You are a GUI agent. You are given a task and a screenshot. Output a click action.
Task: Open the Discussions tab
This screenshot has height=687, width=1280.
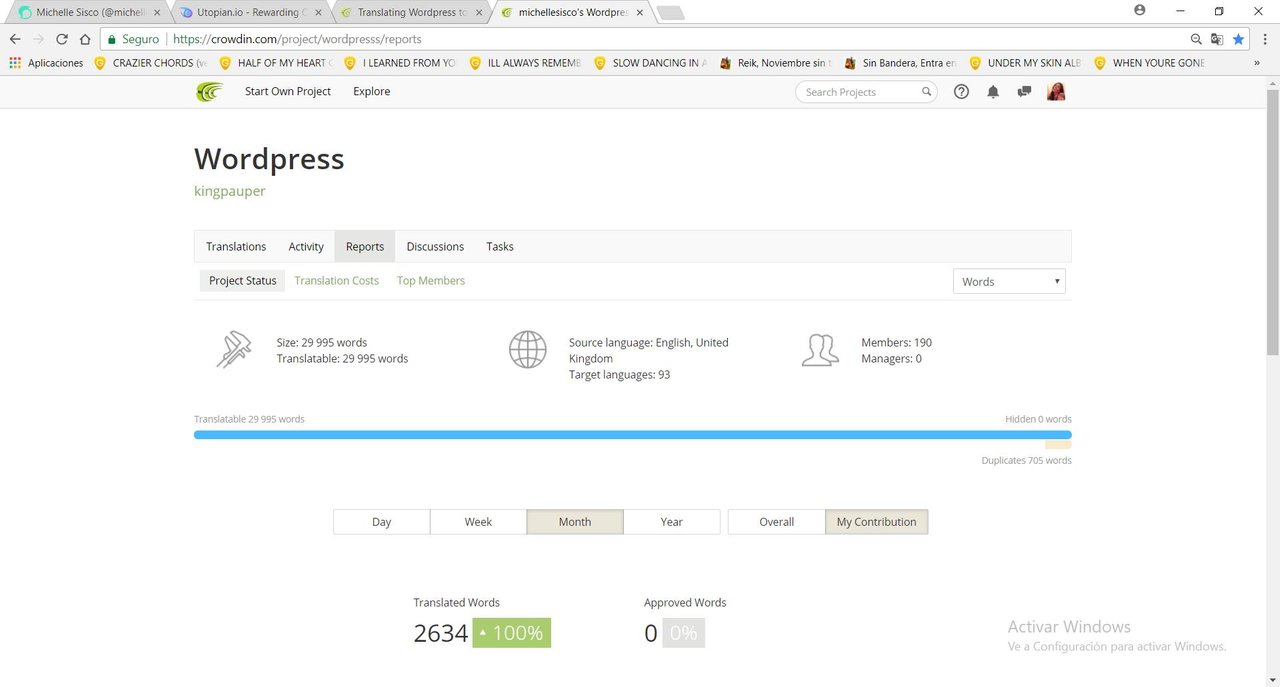[x=435, y=247]
